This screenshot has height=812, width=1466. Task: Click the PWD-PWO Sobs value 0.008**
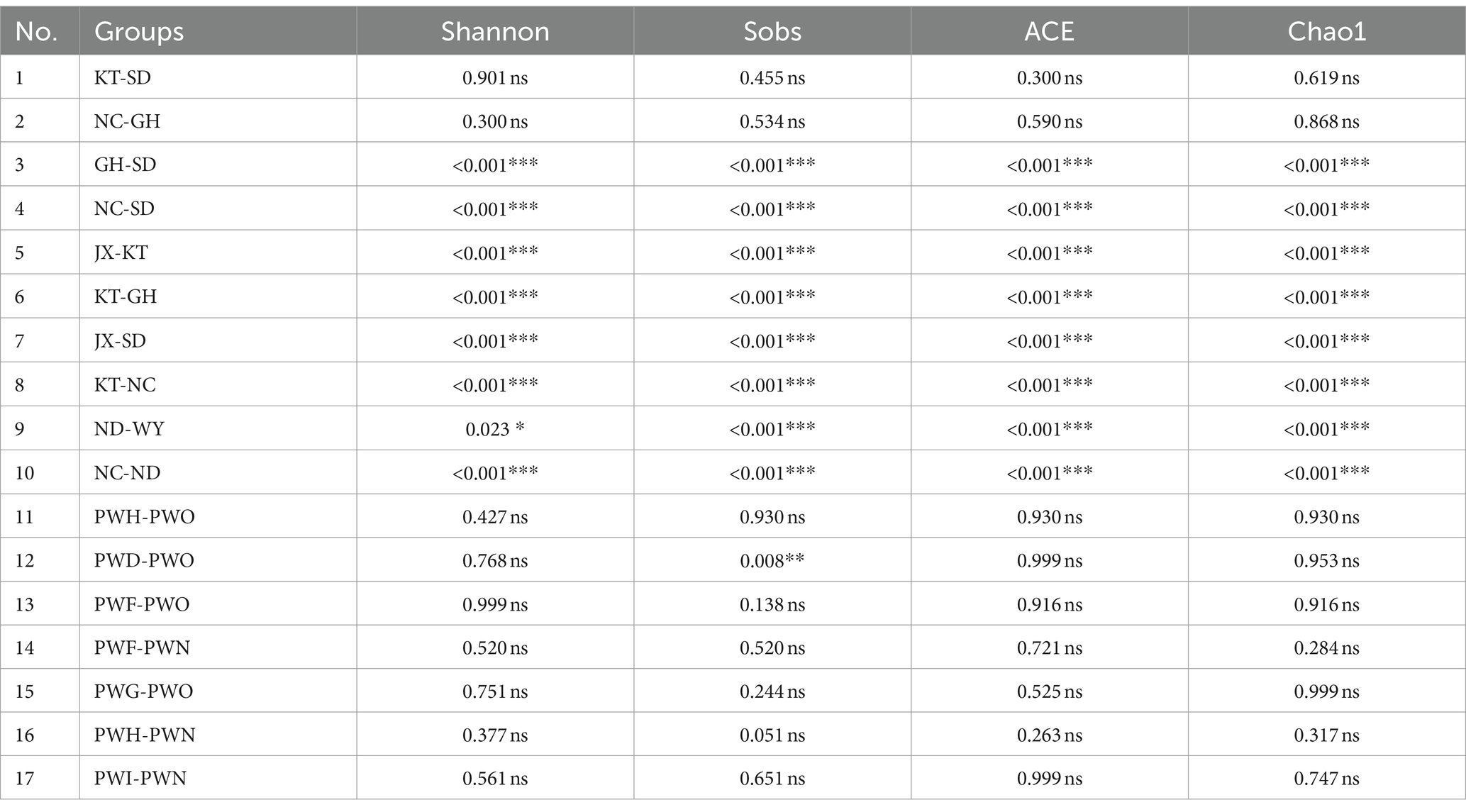coord(772,560)
